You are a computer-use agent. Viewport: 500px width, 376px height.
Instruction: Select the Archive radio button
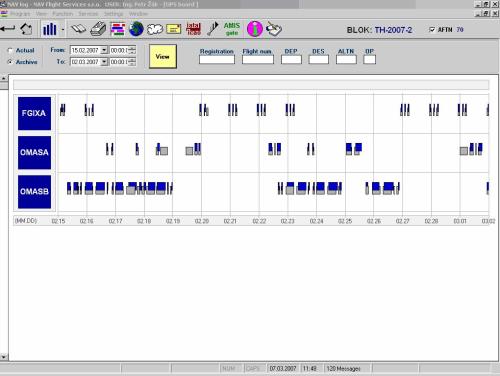[x=10, y=62]
